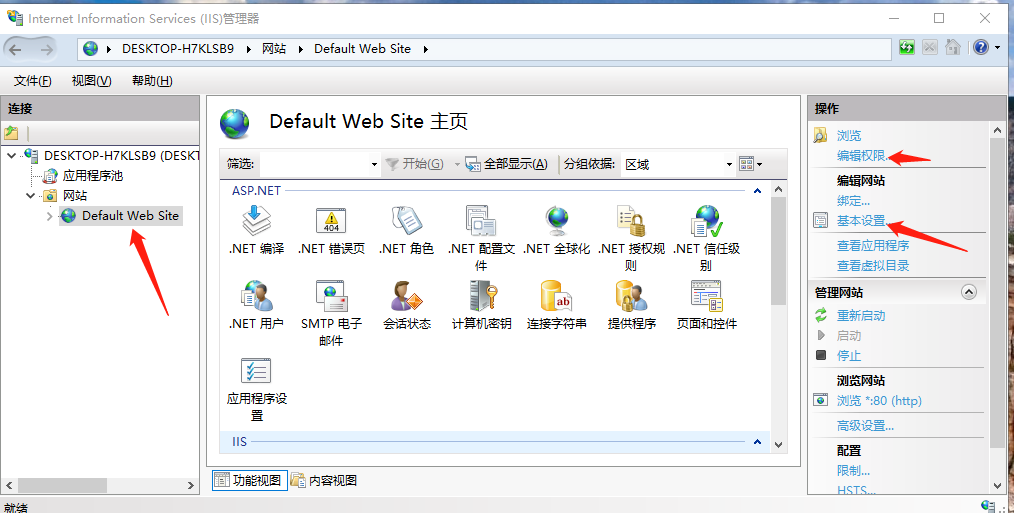This screenshot has width=1014, height=513.
Task: Click the back navigation arrow
Action: coord(16,49)
